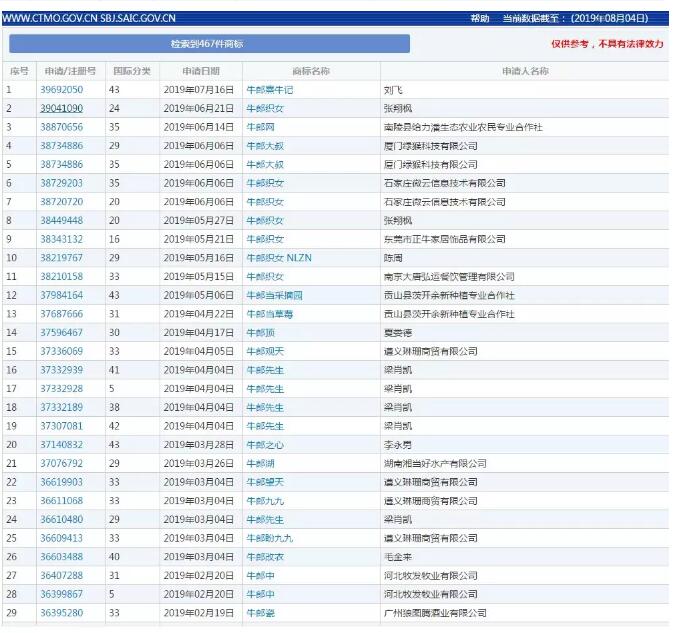Open the 牛郎网 trademark link
The height and width of the screenshot is (633, 675).
(x=260, y=127)
